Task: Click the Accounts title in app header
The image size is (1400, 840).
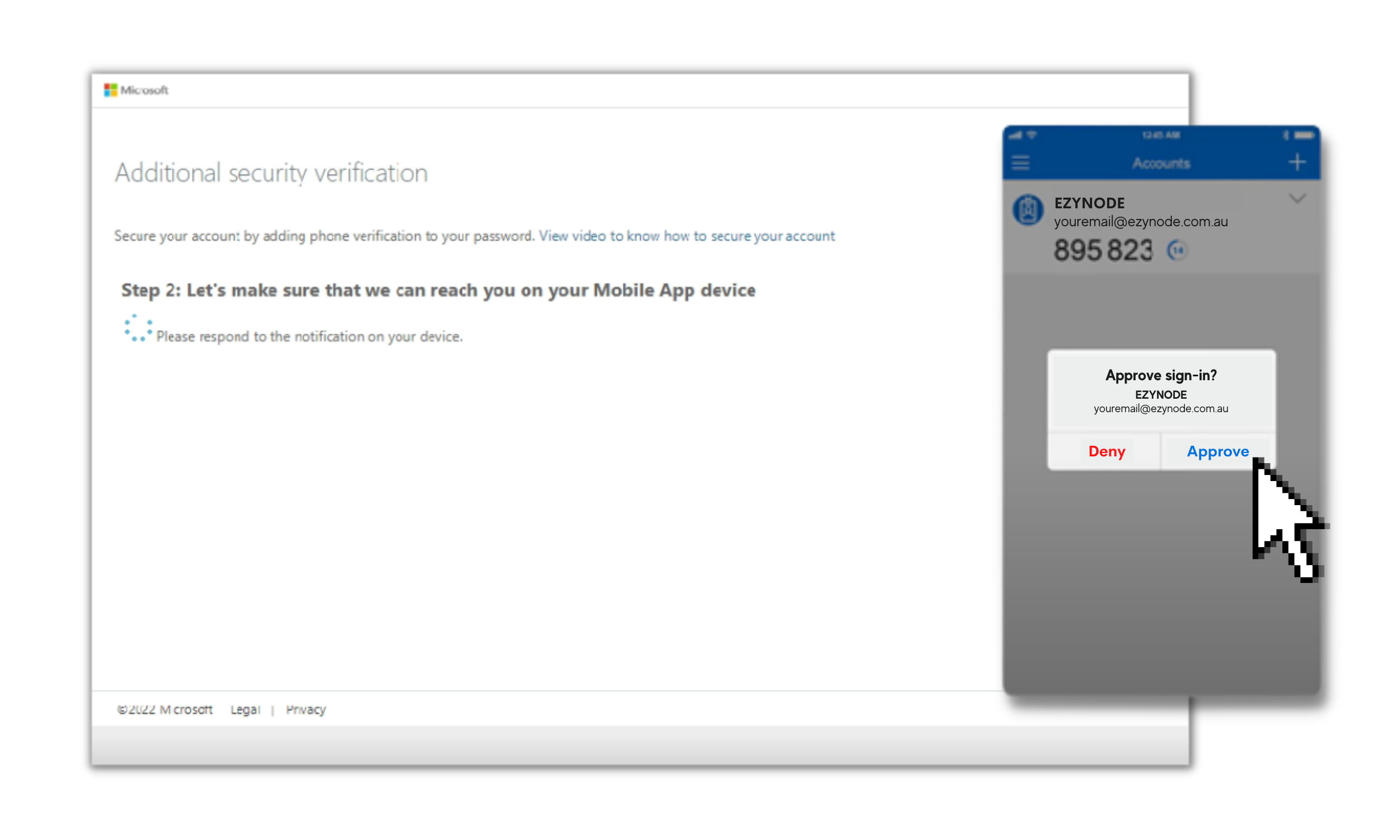Action: [x=1161, y=164]
